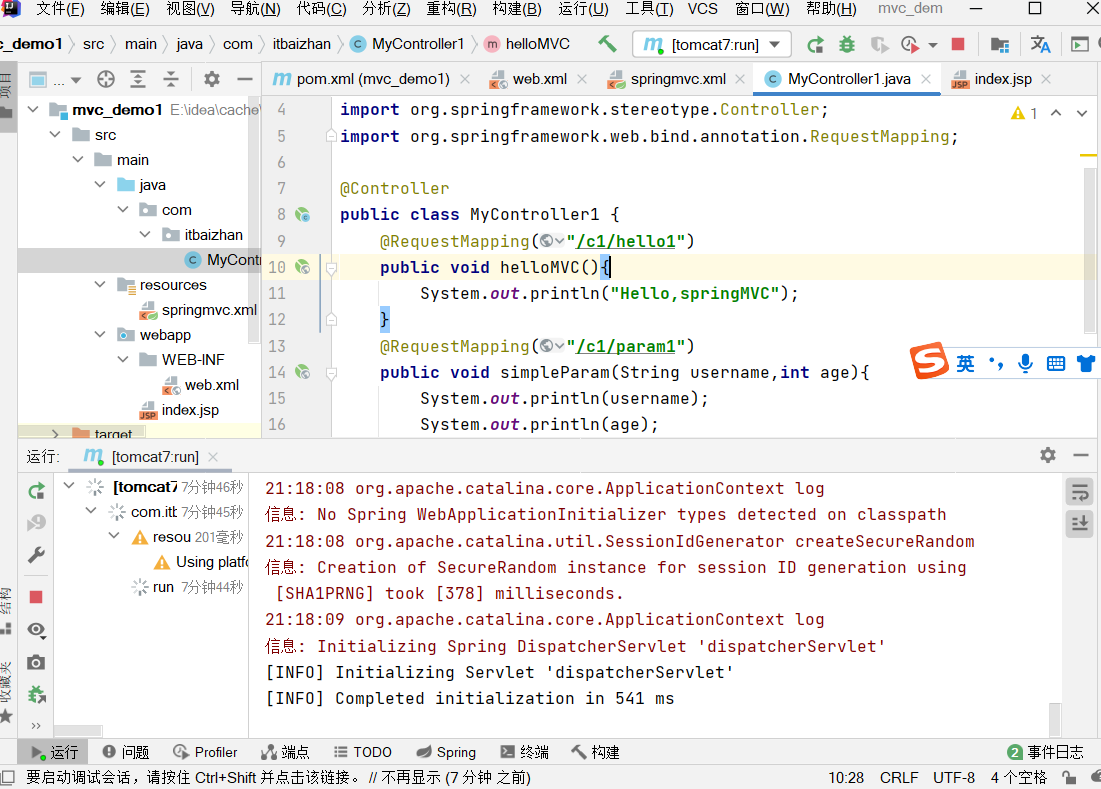Click the Select Opened File target icon
The image size is (1101, 789).
coord(106,79)
